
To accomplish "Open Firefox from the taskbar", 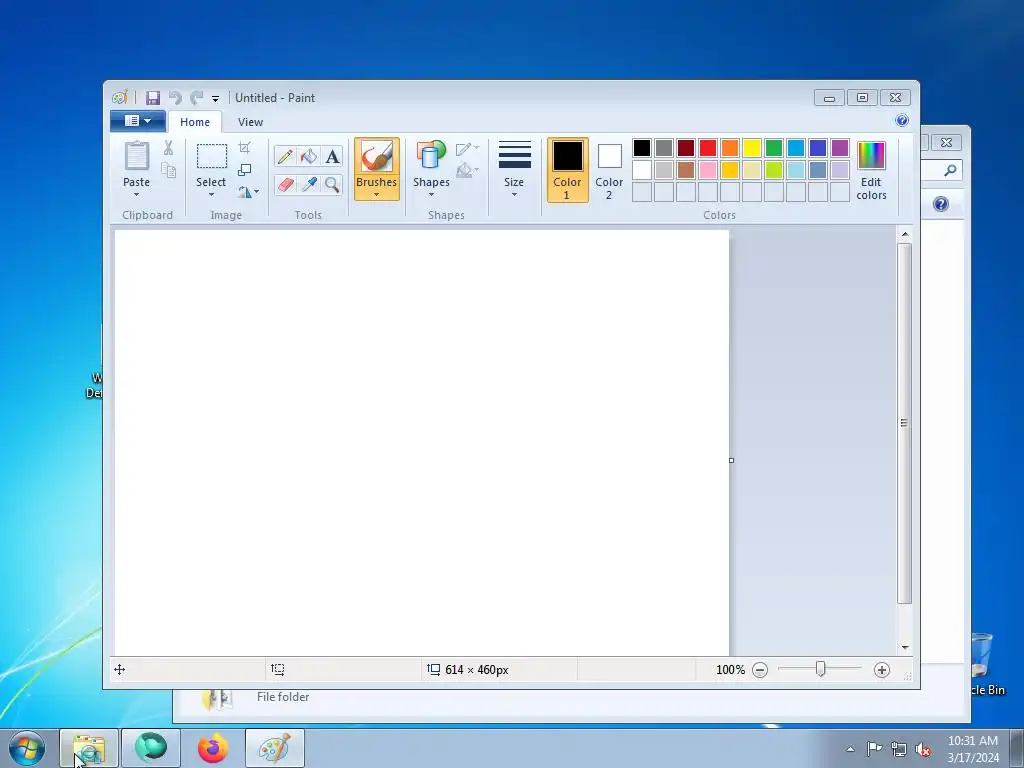I will [x=212, y=748].
